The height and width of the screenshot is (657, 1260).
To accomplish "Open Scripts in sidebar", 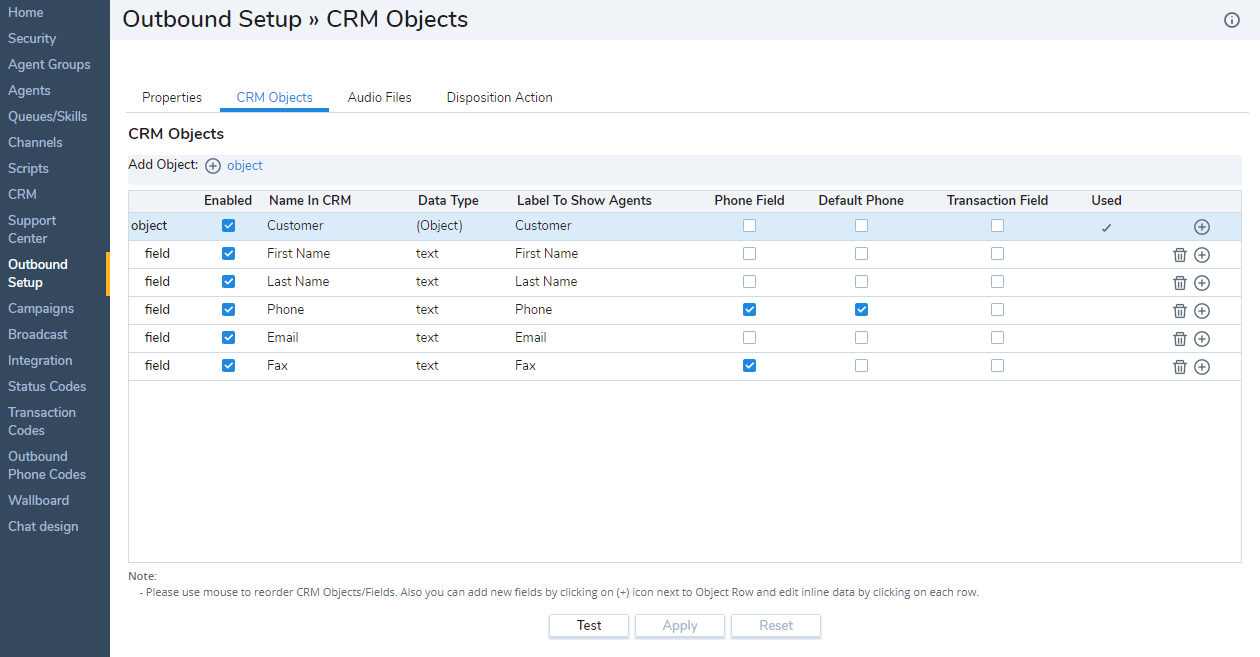I will [28, 168].
